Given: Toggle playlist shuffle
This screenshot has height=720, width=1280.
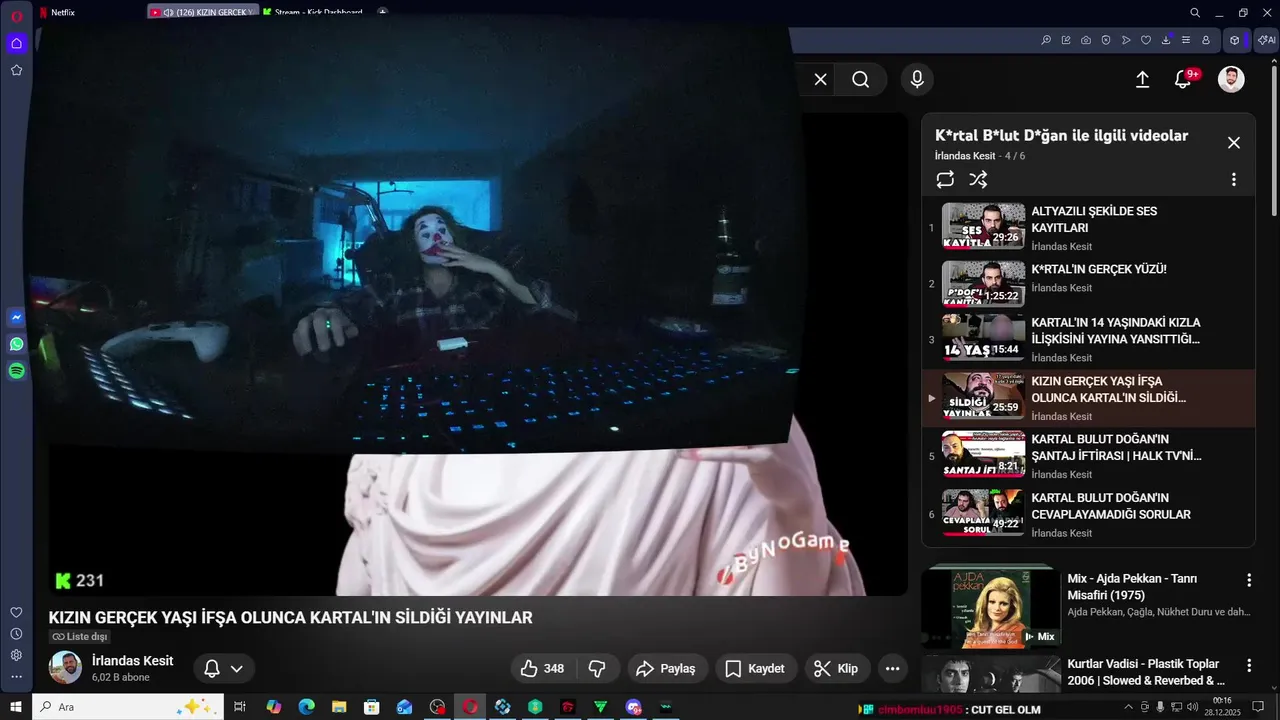Looking at the screenshot, I should 978,180.
